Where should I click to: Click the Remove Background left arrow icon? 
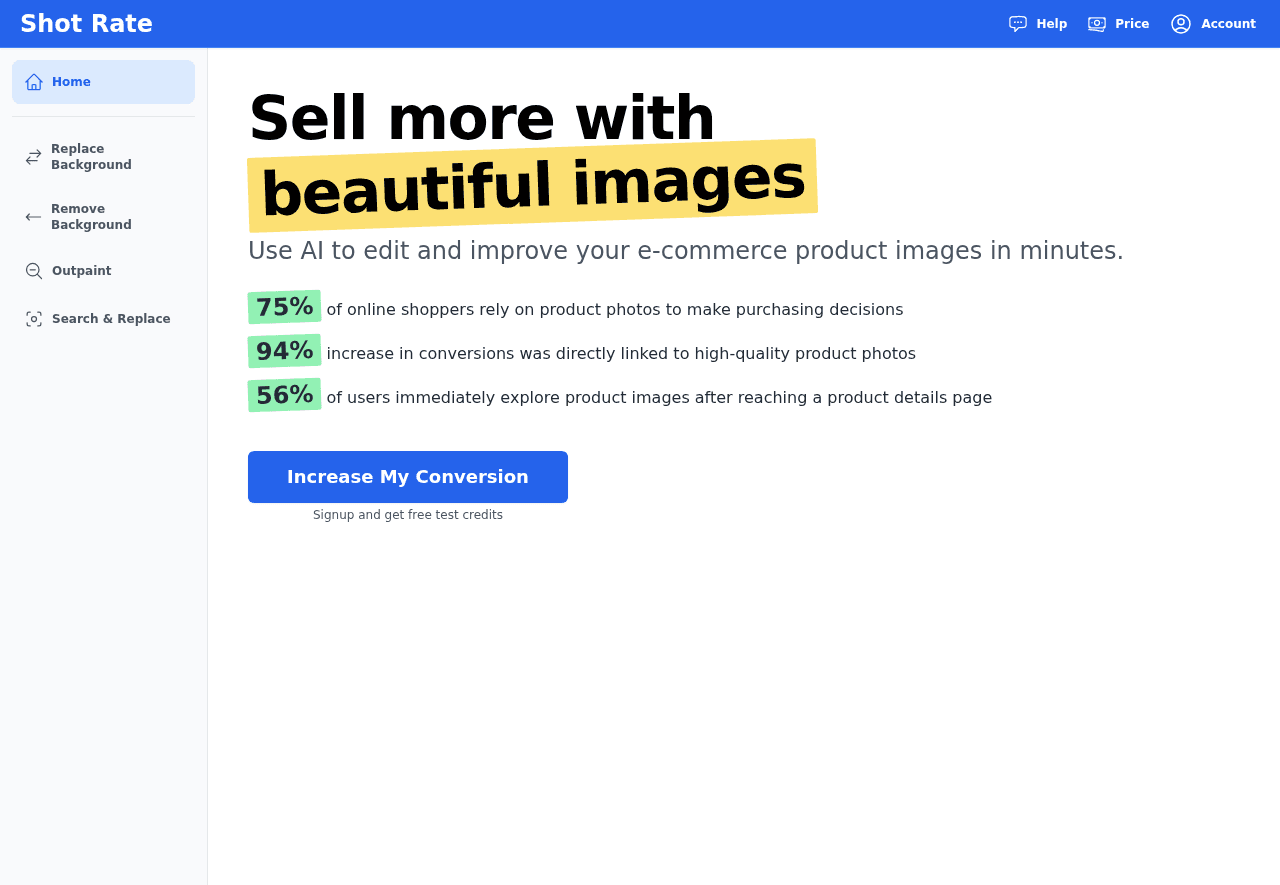tap(34, 217)
